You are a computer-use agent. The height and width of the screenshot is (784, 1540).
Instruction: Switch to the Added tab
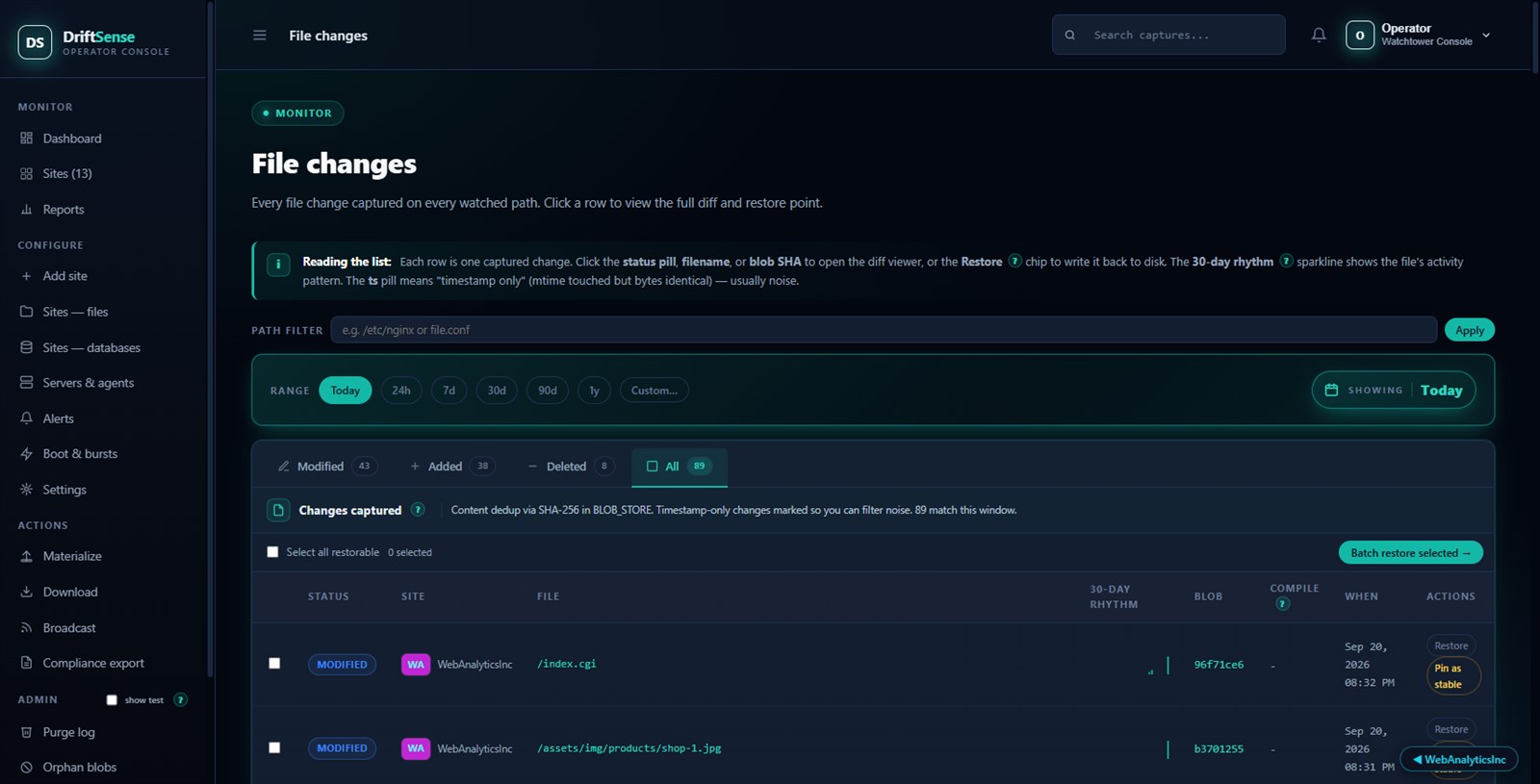452,467
